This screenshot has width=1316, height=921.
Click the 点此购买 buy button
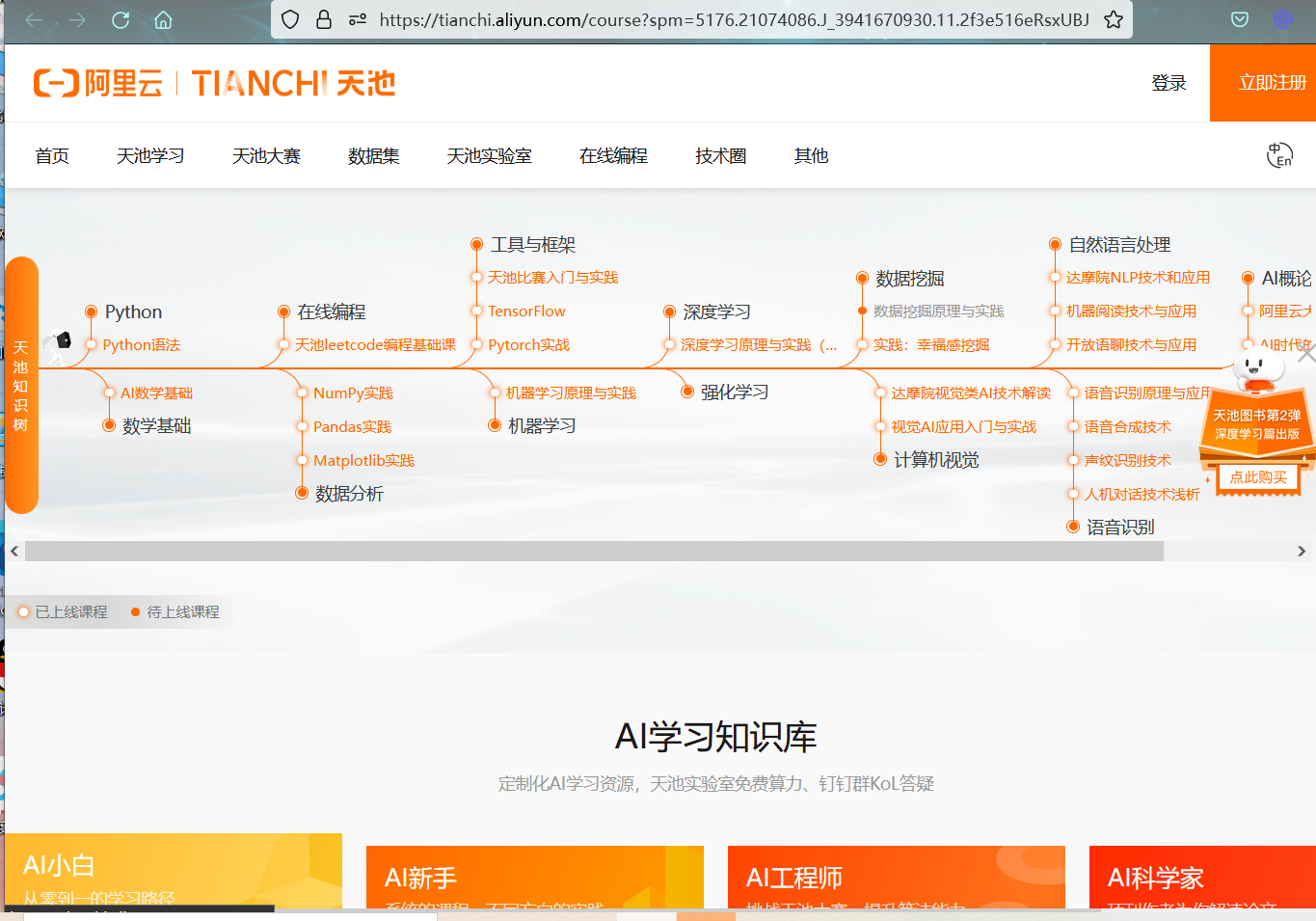tap(1258, 477)
